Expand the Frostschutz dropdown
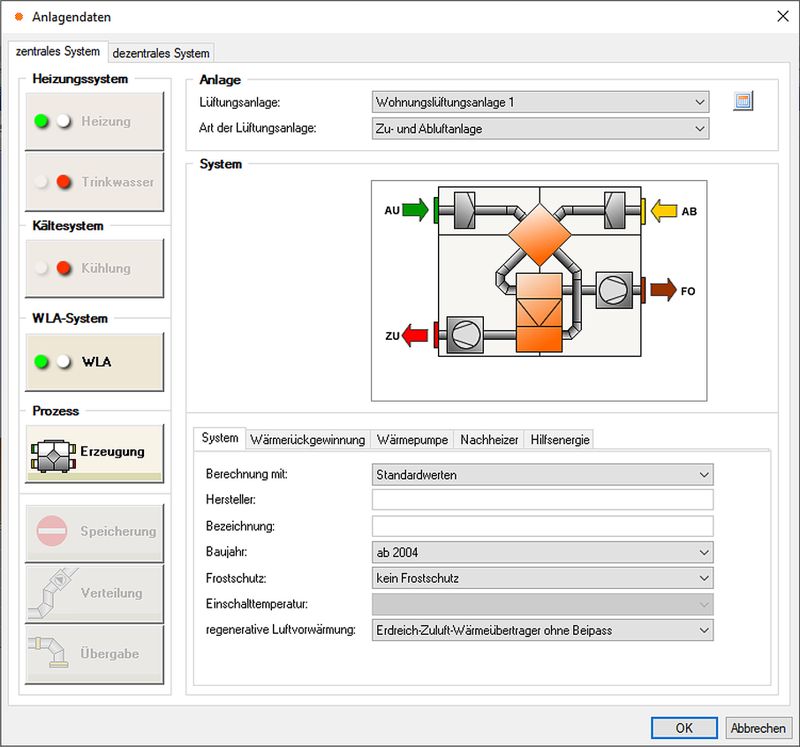This screenshot has height=747, width=800. pyautogui.click(x=542, y=578)
